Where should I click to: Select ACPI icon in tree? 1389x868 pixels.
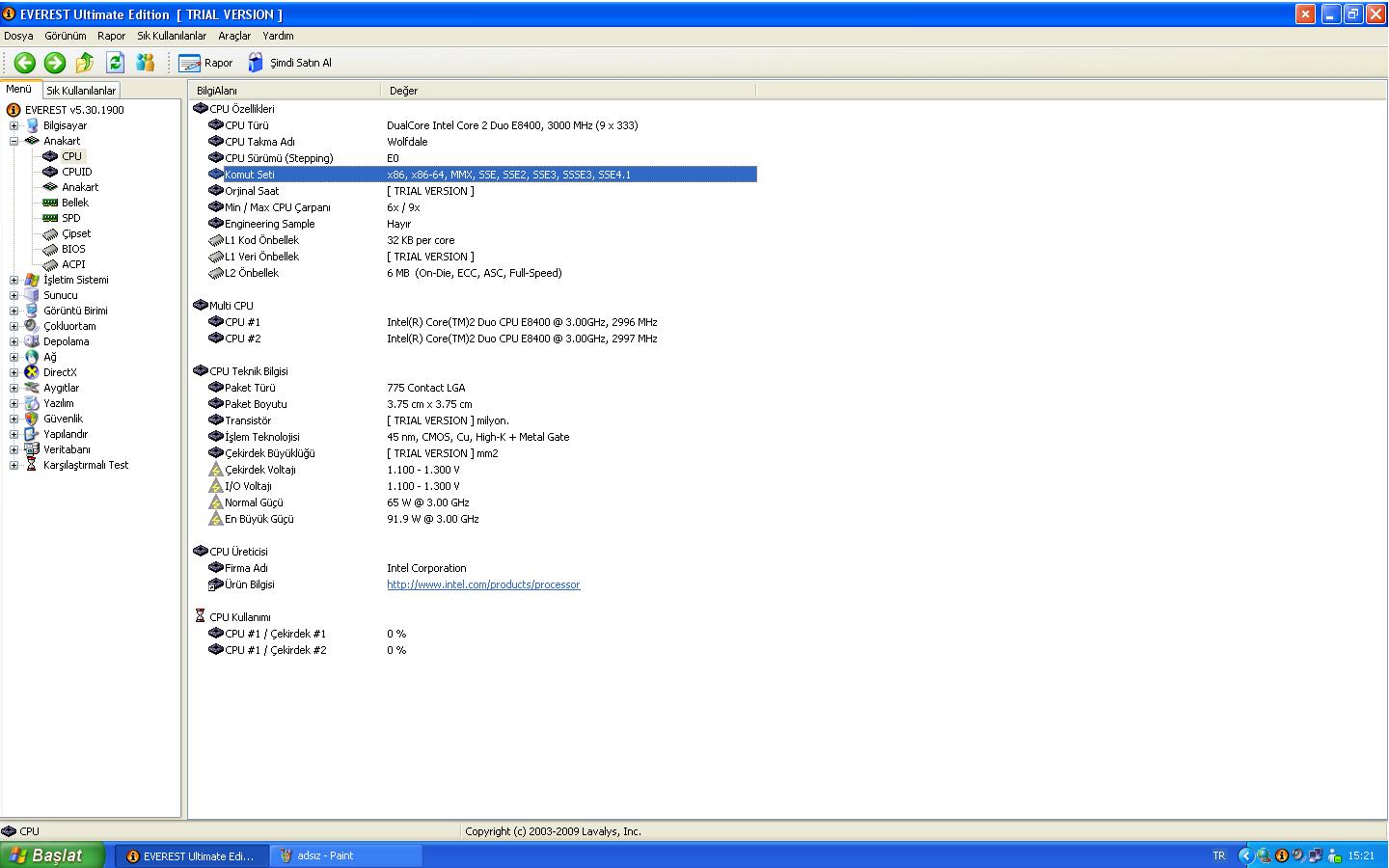point(50,264)
